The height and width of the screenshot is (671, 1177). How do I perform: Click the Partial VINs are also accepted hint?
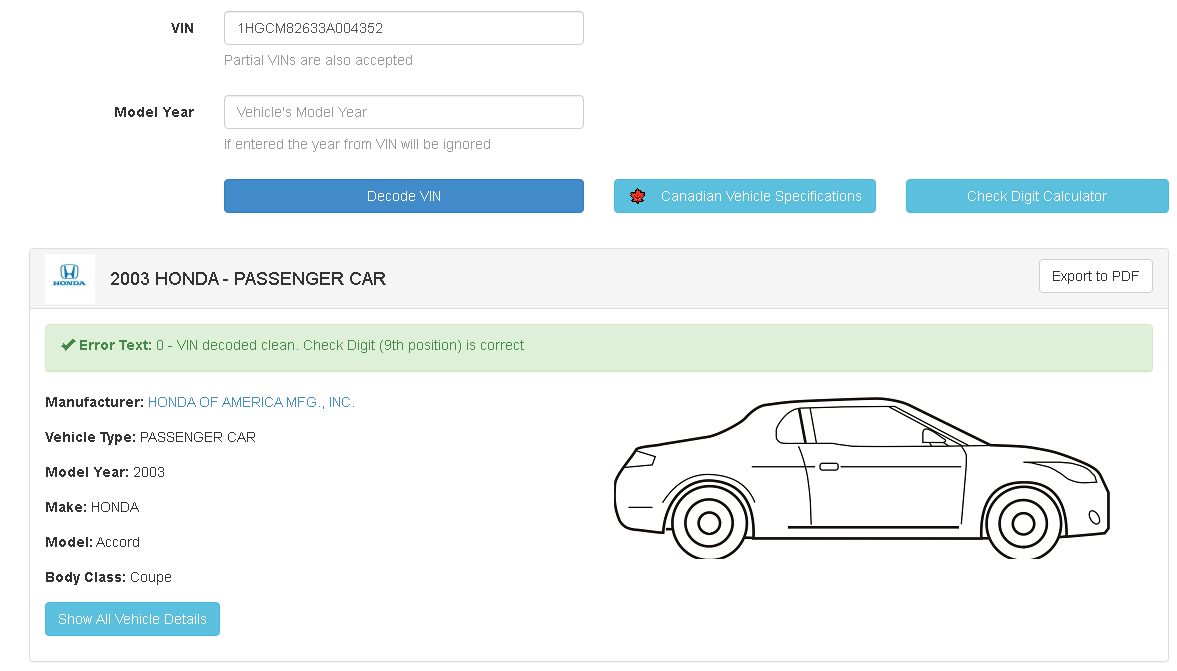[x=318, y=60]
